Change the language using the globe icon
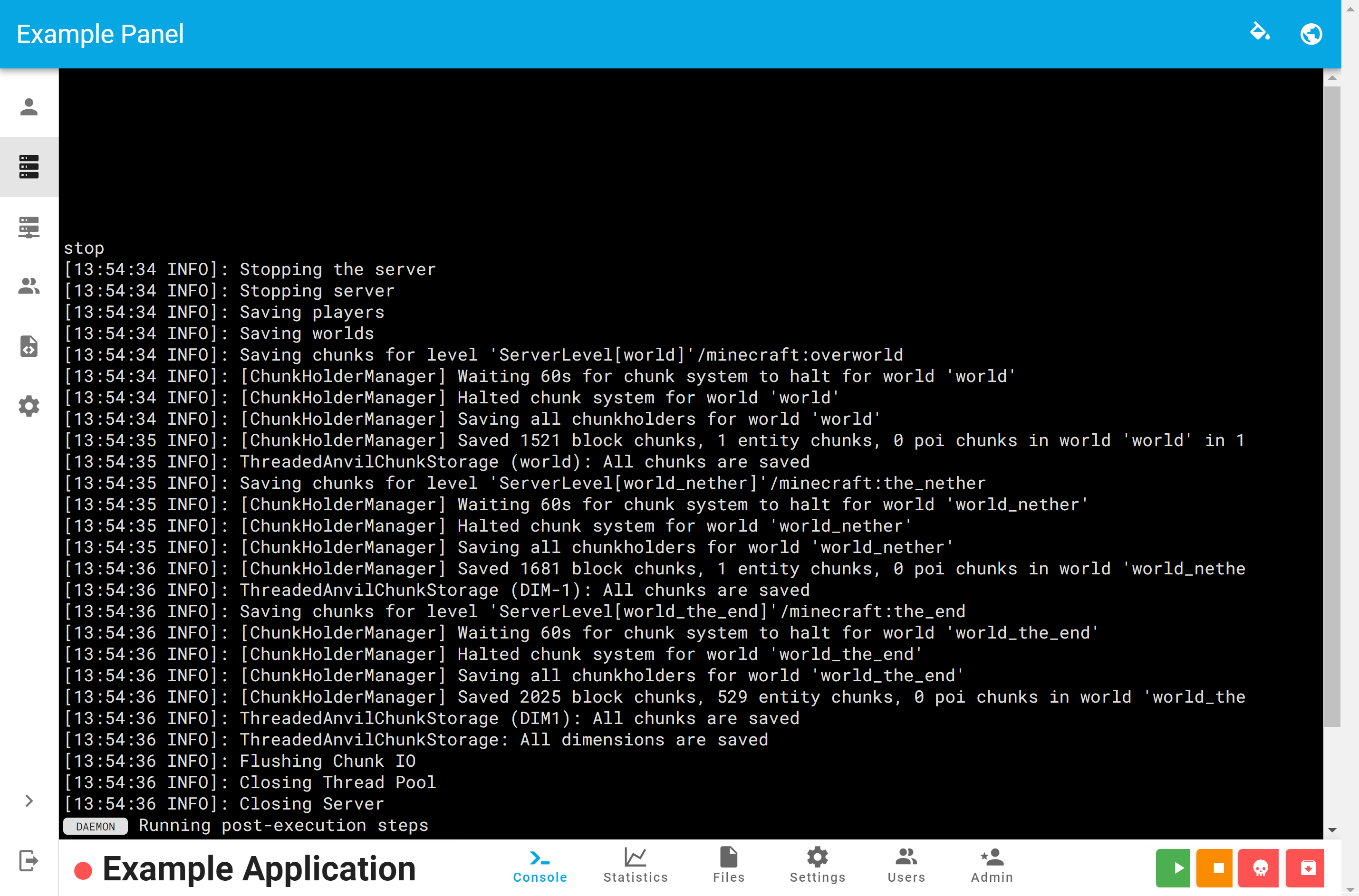Viewport: 1359px width, 896px height. pos(1311,34)
